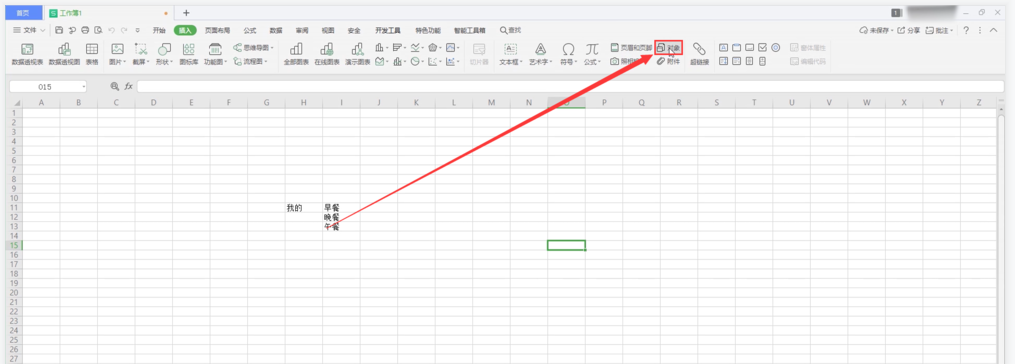This screenshot has width=1015, height=364.
Task: Select cell containing 晚餐
Action: 341,218
